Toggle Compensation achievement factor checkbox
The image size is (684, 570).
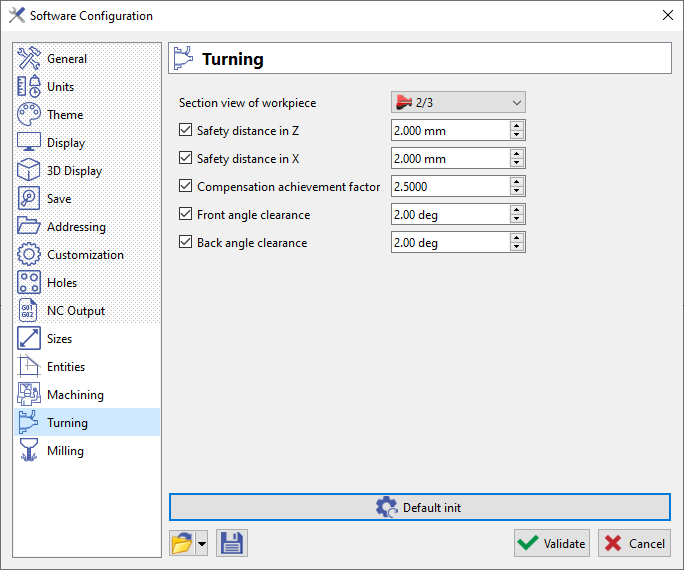coord(185,186)
